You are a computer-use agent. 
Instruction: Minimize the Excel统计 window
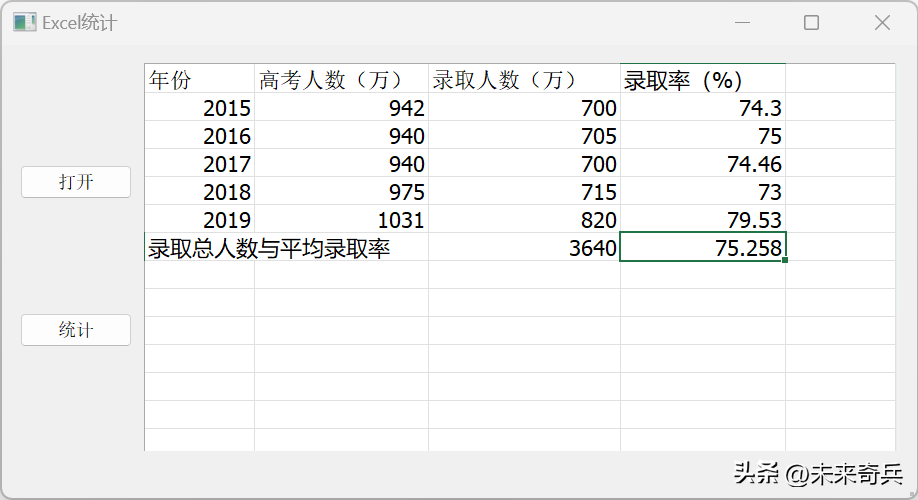point(742,23)
